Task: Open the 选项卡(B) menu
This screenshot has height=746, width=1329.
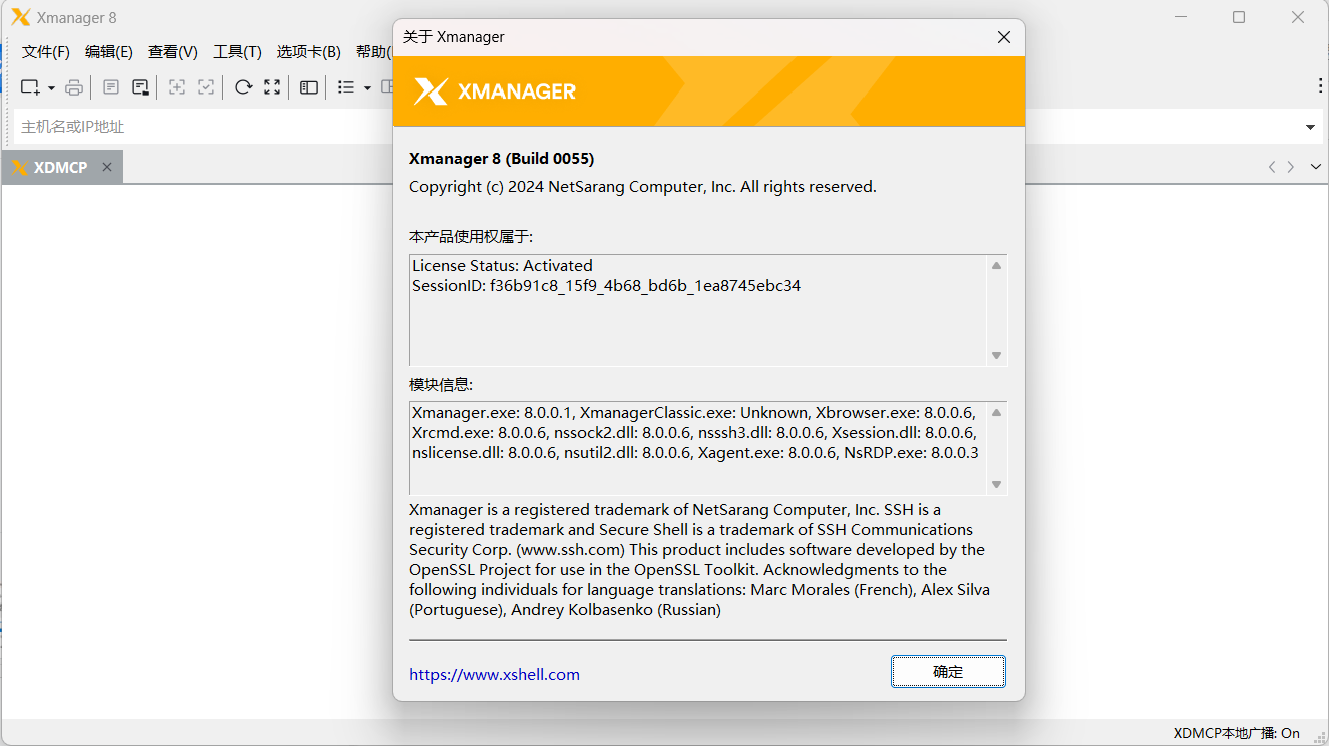Action: (309, 52)
